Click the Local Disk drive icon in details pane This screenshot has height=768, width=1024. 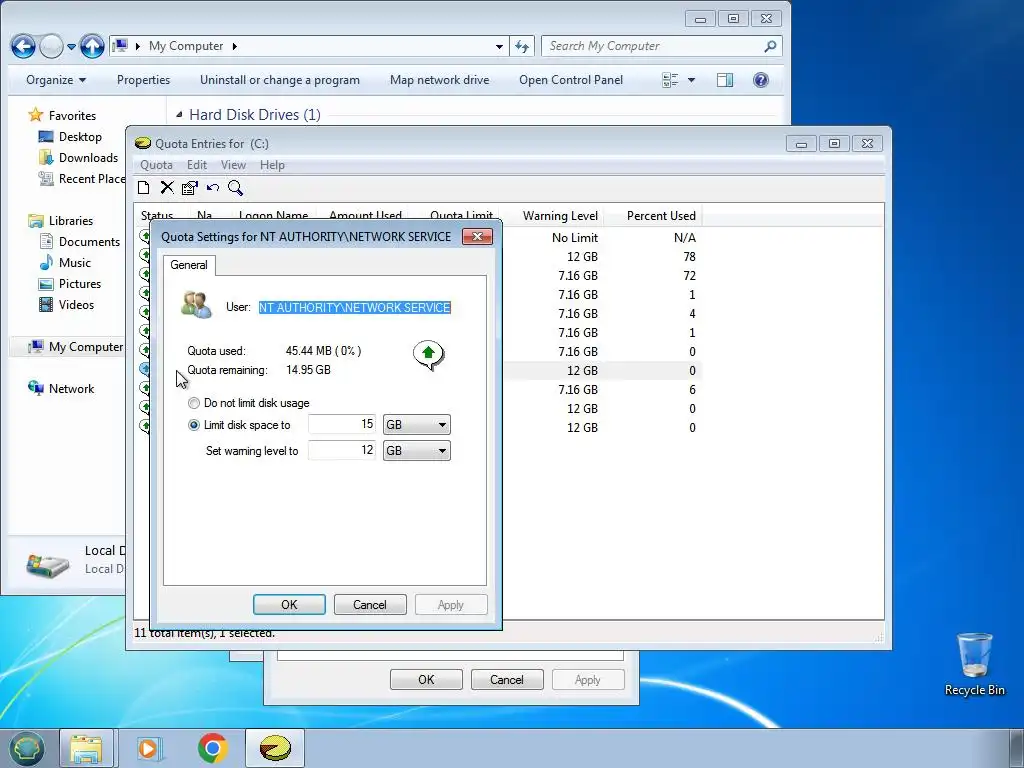48,564
